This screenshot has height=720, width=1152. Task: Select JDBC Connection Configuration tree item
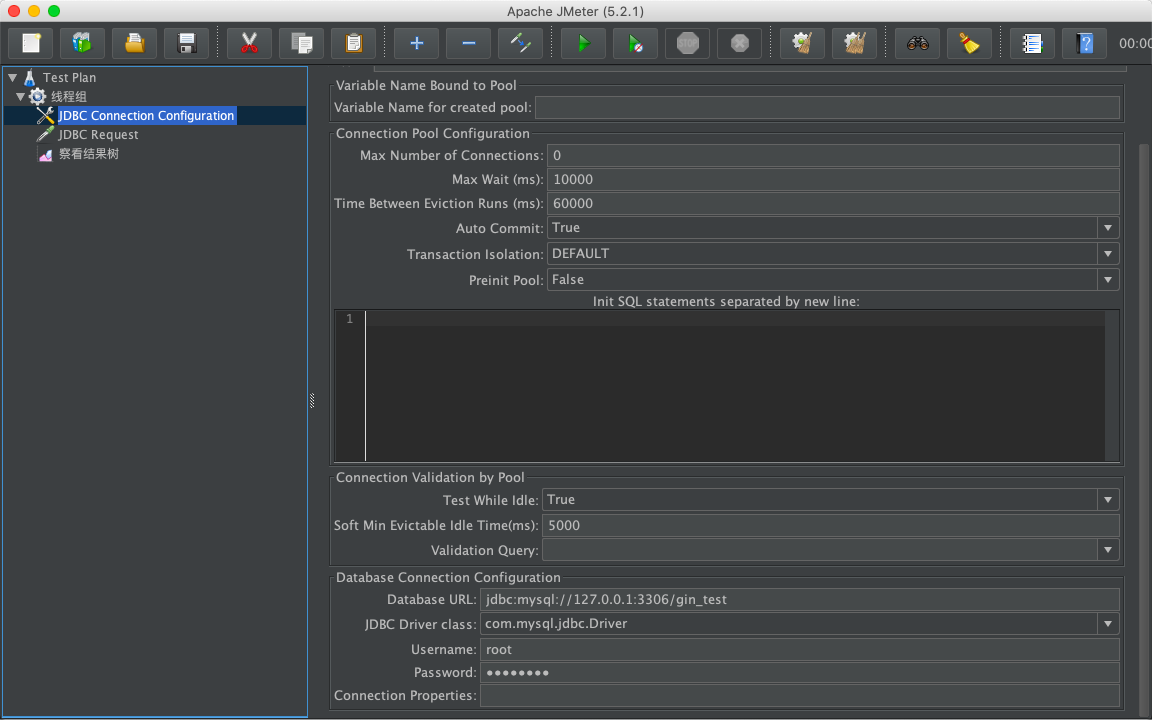[x=146, y=115]
